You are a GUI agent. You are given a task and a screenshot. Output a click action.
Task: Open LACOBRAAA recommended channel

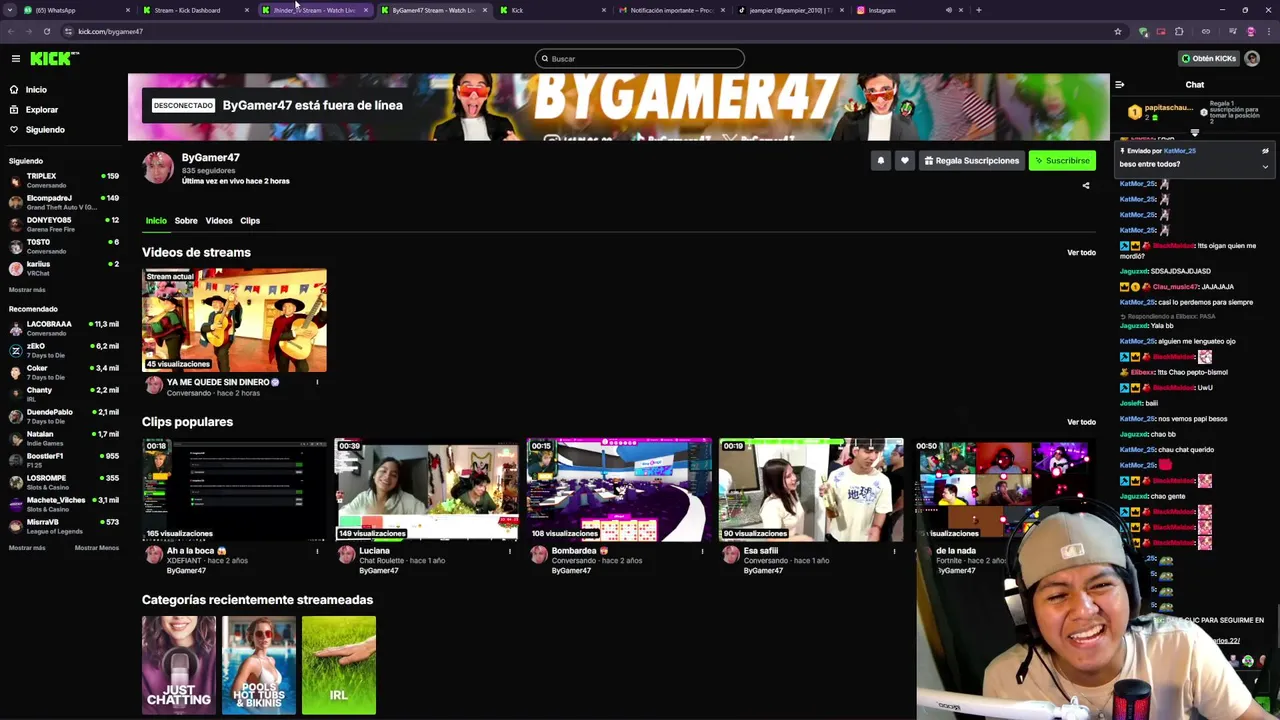[64, 328]
